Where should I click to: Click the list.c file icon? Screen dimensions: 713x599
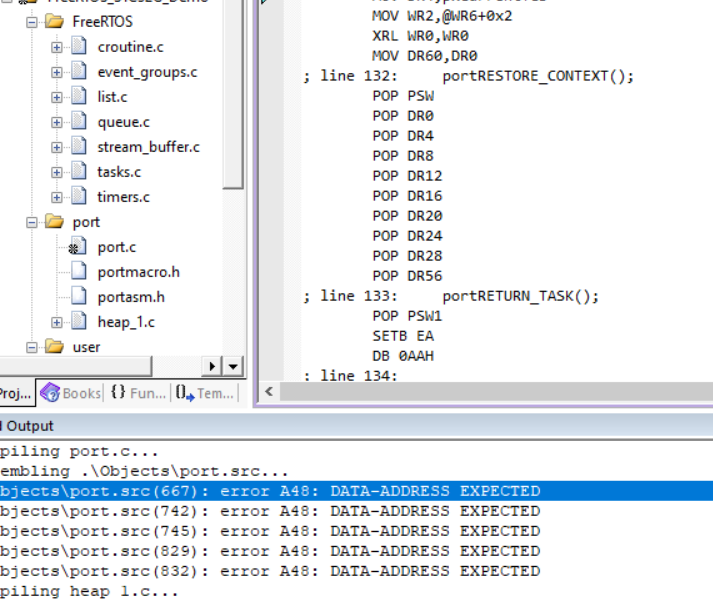[79, 96]
